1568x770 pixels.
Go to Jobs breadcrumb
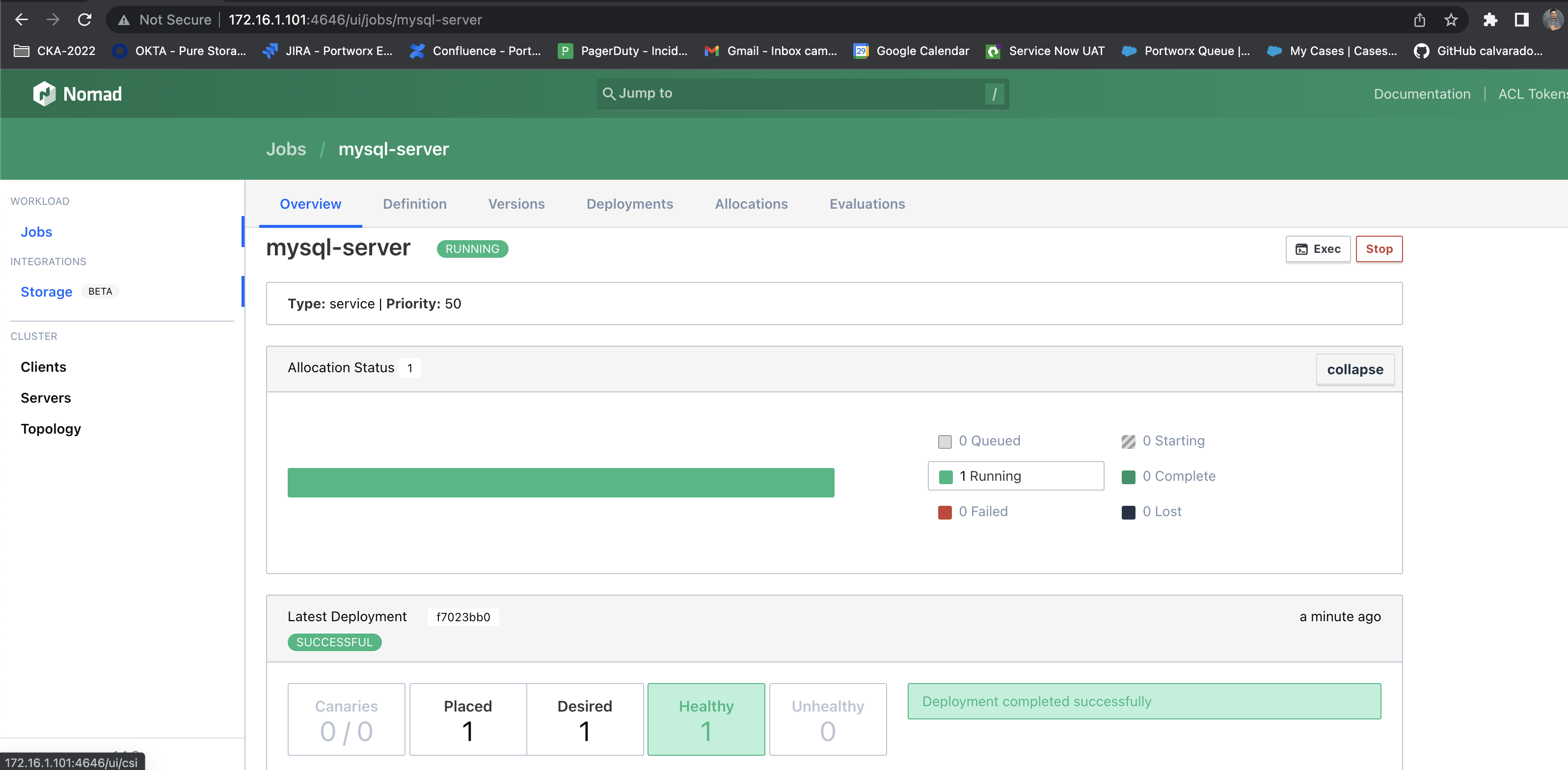[286, 149]
